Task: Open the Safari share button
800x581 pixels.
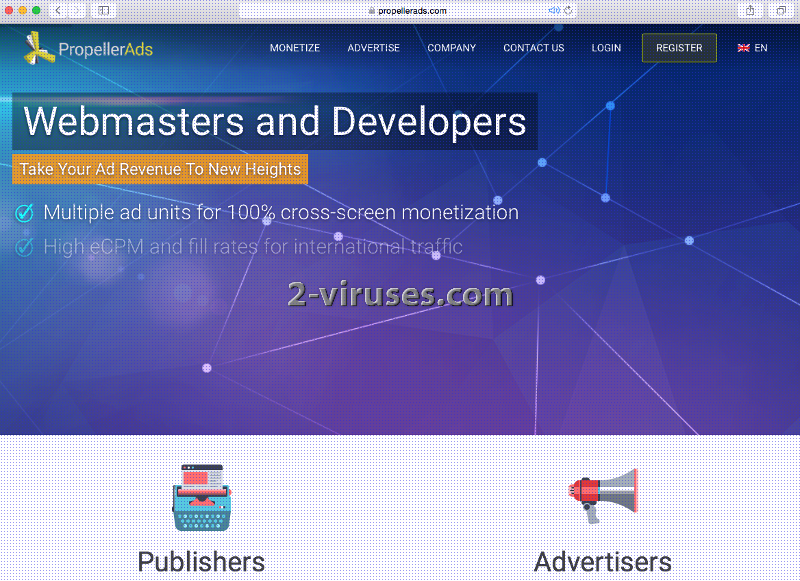Action: tap(750, 10)
